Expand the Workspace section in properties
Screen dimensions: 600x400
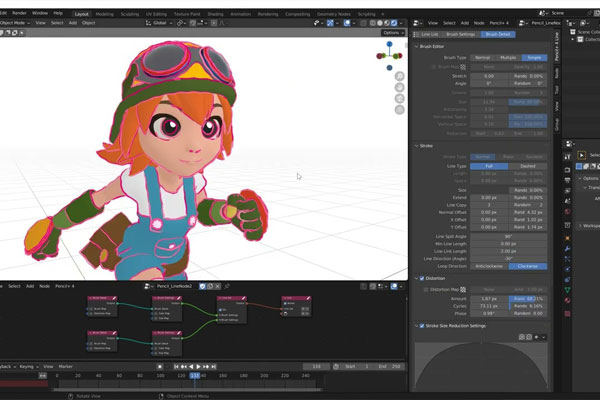pos(580,226)
